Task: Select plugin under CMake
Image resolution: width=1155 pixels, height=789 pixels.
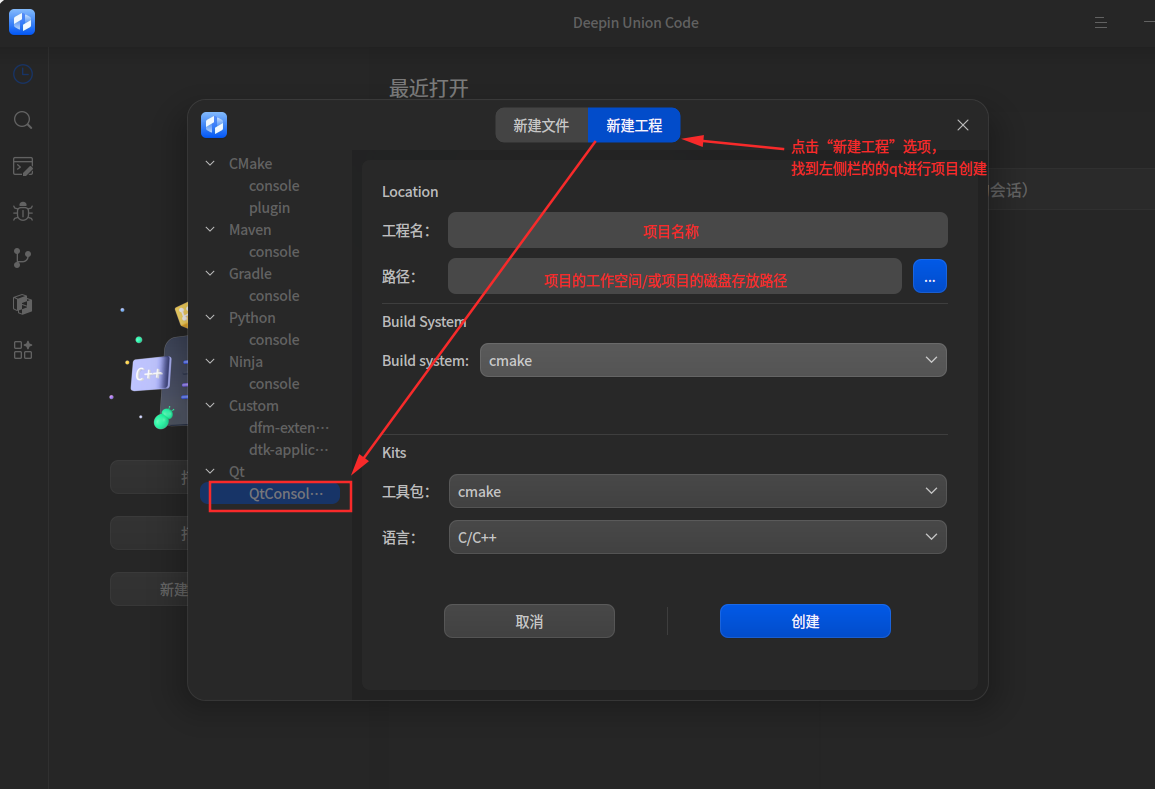Action: [x=270, y=208]
